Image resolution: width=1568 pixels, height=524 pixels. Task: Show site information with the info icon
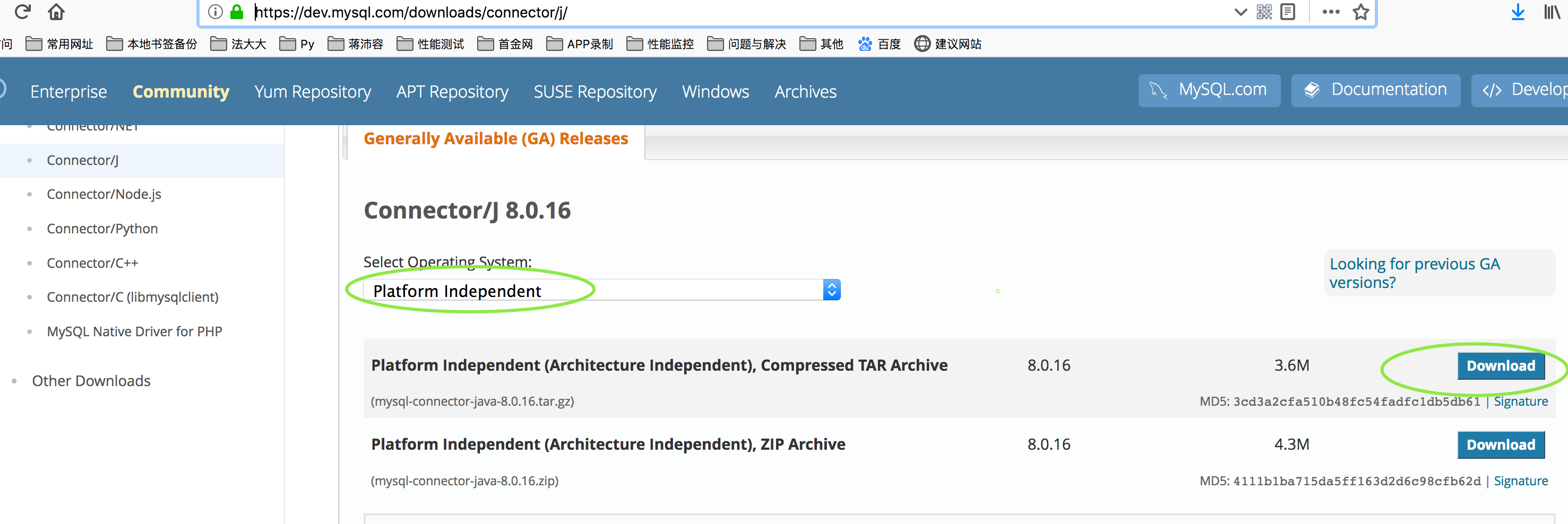[216, 12]
